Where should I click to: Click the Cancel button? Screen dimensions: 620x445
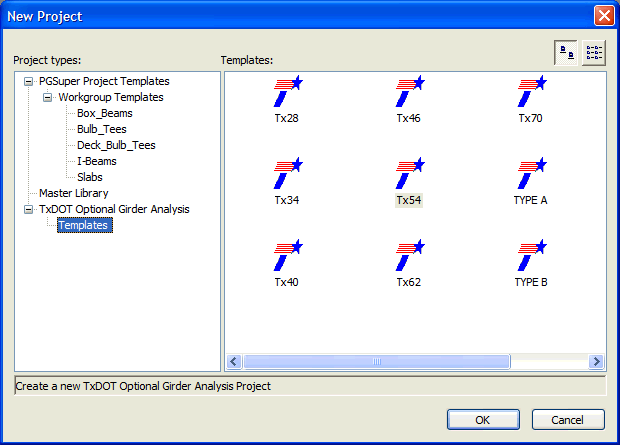click(x=569, y=420)
